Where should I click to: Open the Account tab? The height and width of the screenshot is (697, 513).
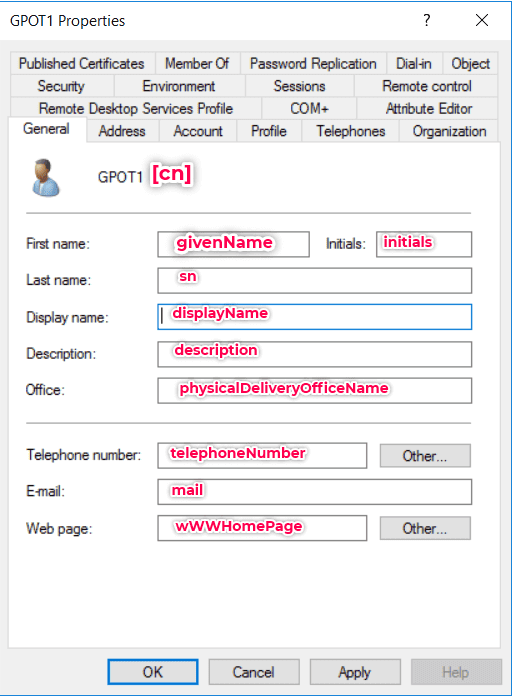[x=198, y=131]
